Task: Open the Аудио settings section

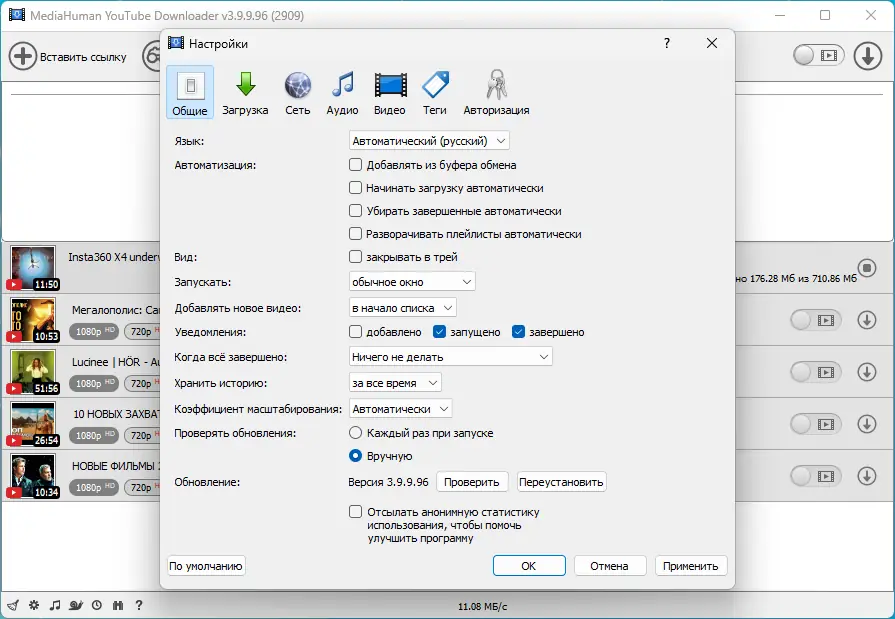Action: [342, 91]
